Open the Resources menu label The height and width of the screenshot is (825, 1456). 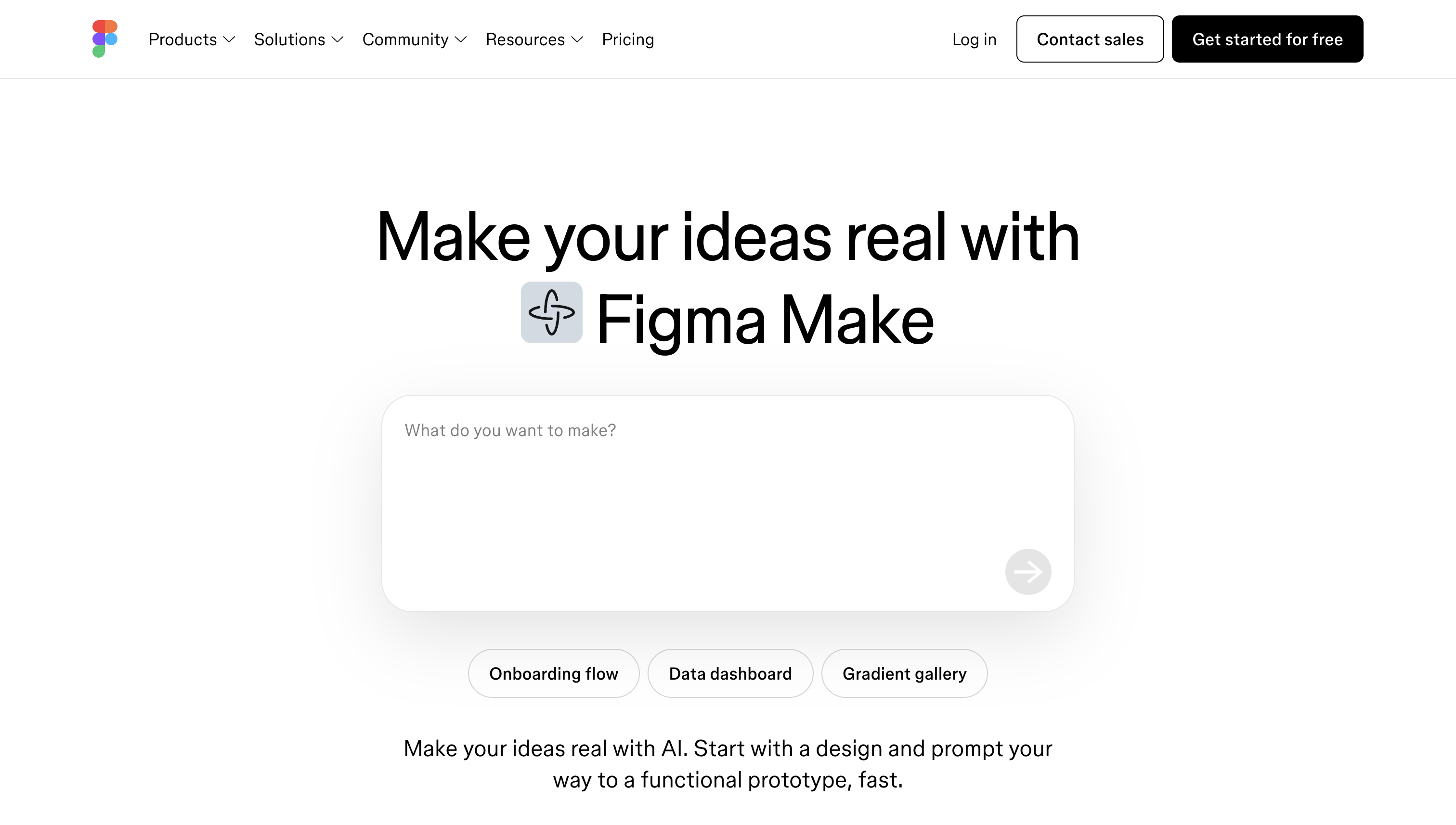click(x=525, y=39)
